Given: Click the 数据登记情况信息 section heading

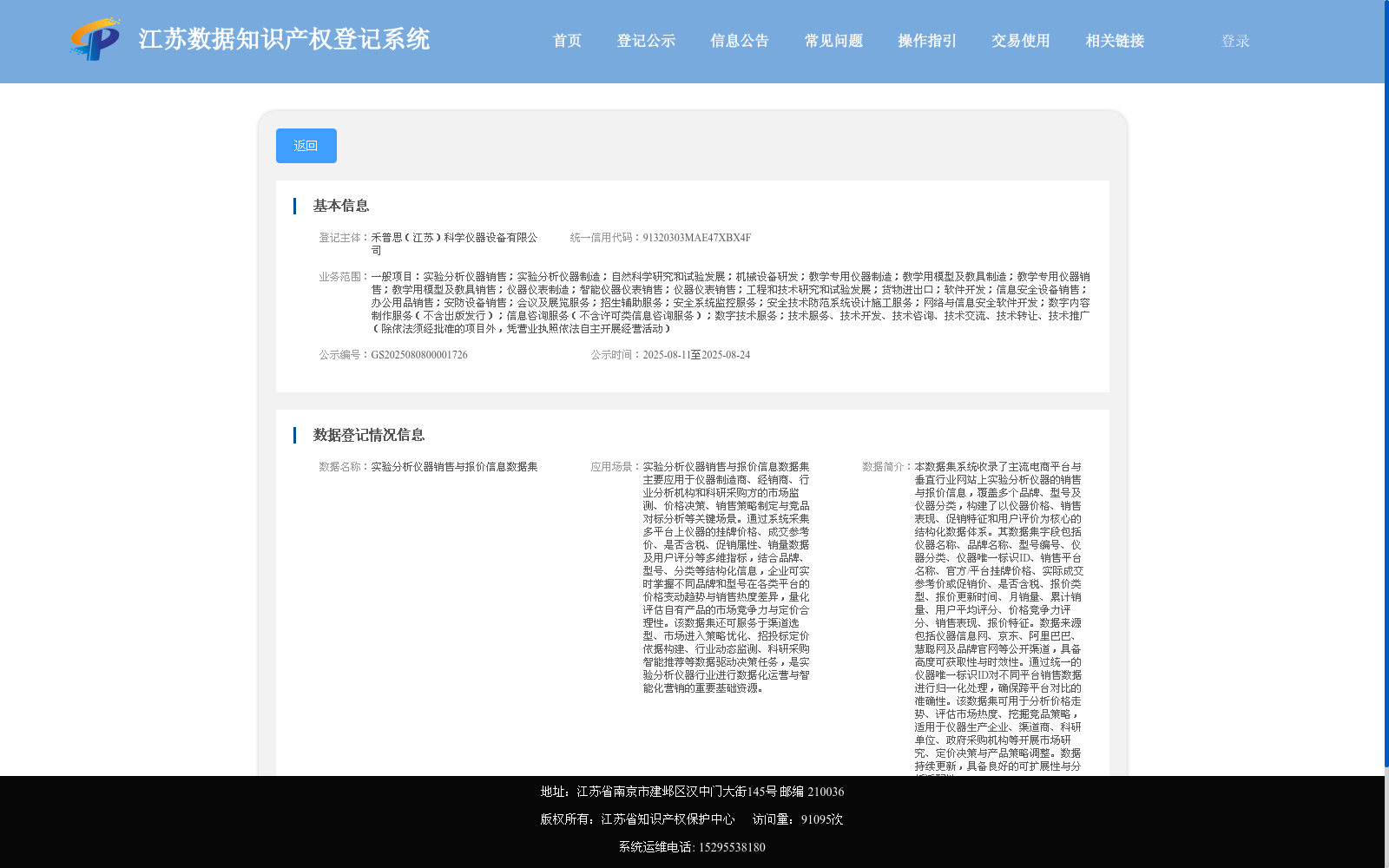Looking at the screenshot, I should 369,435.
